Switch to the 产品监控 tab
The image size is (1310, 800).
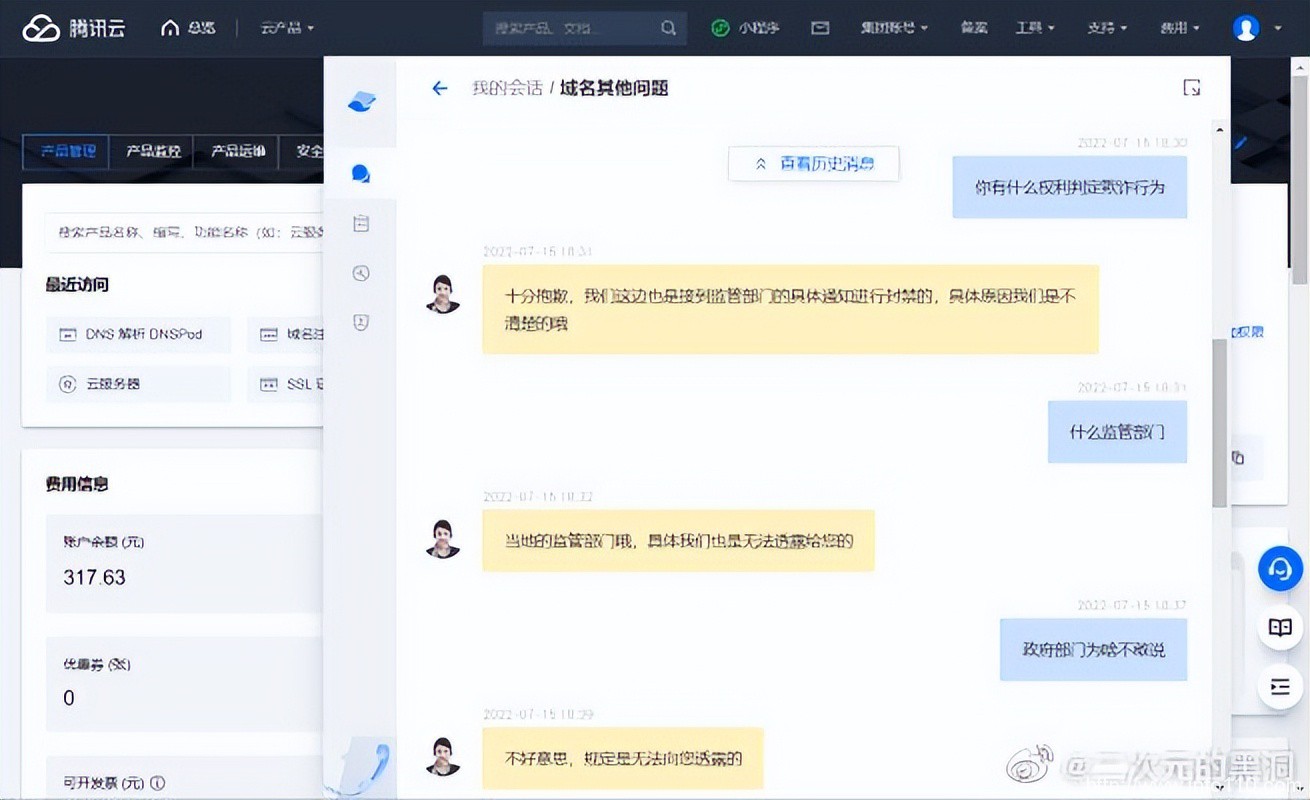pyautogui.click(x=155, y=152)
